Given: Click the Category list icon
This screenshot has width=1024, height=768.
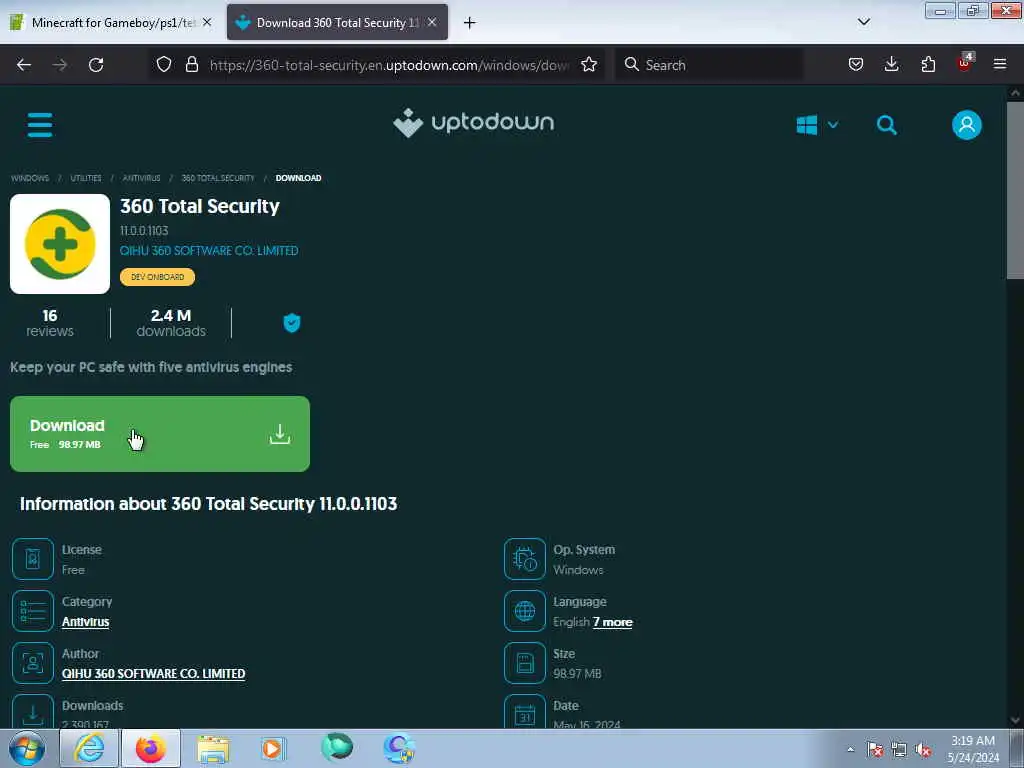Looking at the screenshot, I should pos(33,611).
